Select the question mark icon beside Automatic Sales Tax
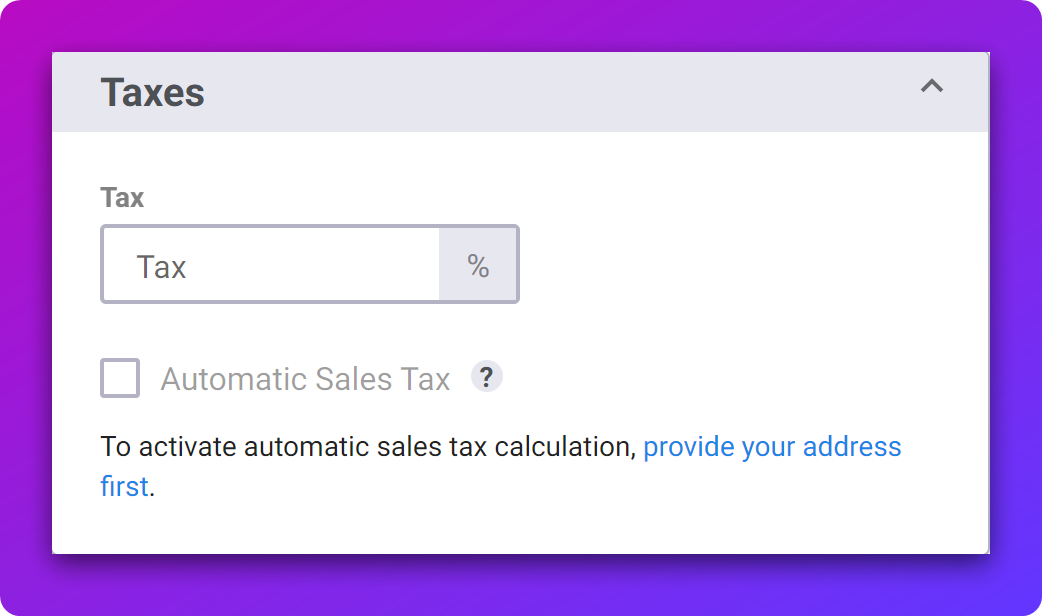This screenshot has height=616, width=1042. click(486, 377)
